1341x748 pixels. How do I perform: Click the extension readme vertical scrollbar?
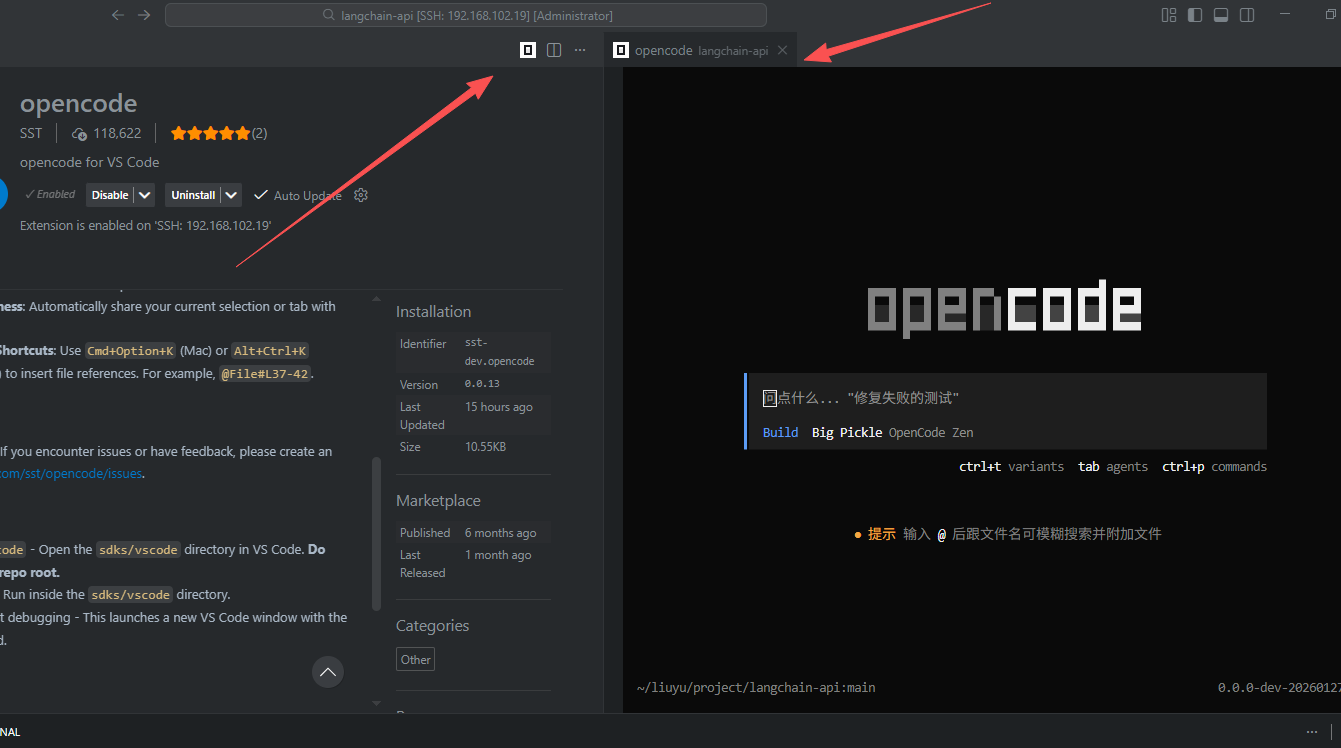(x=376, y=534)
